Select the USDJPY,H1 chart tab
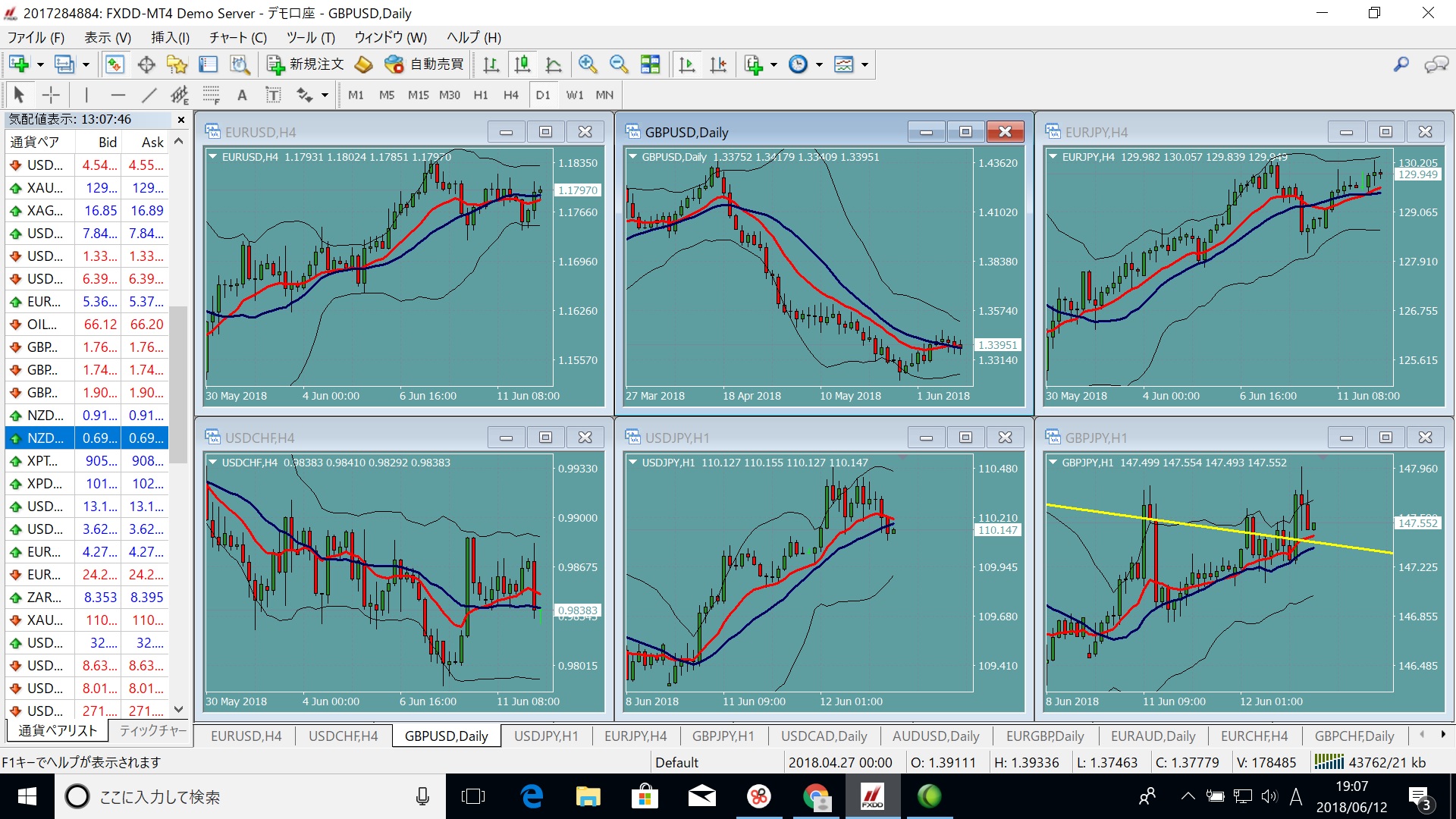1456x819 pixels. pyautogui.click(x=546, y=736)
